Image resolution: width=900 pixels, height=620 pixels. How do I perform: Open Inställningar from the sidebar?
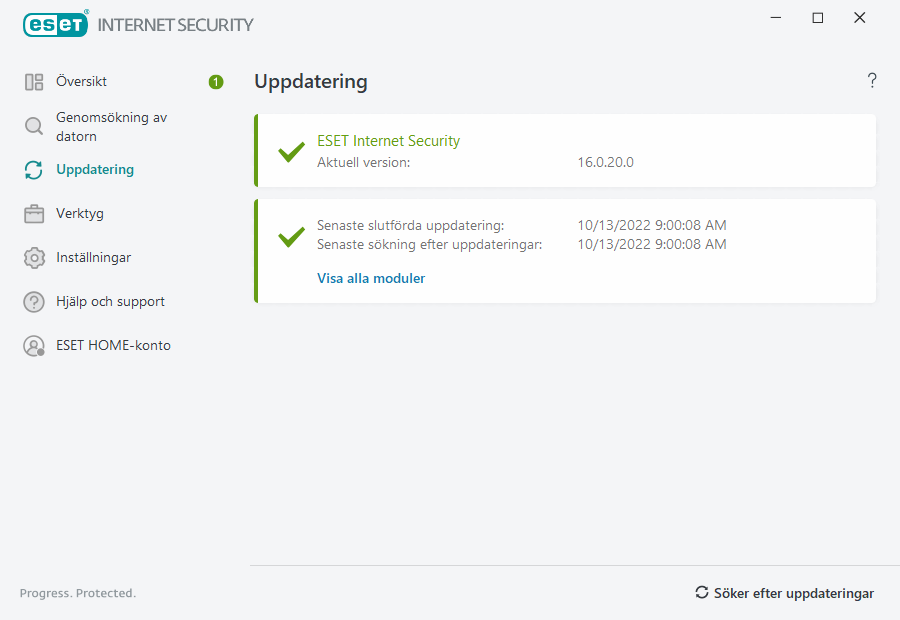point(94,258)
